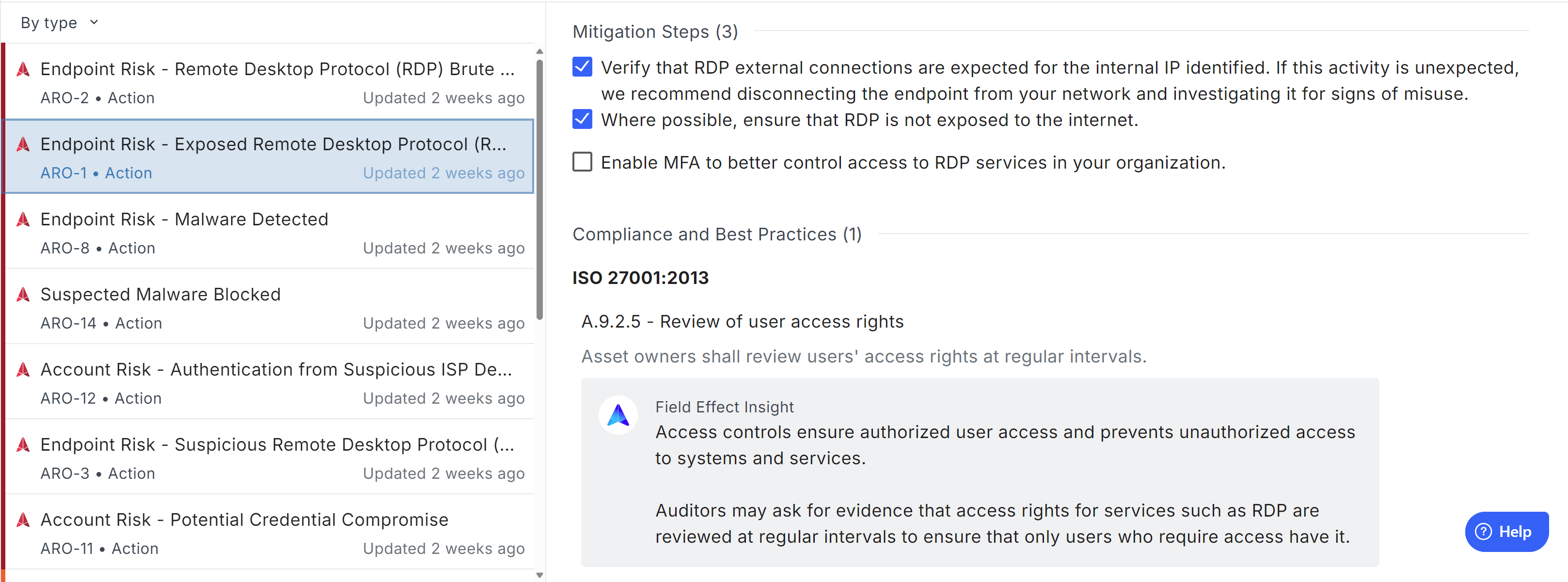Click the Exposed RDP alert warning icon
This screenshot has width=1568, height=582.
pyautogui.click(x=23, y=144)
